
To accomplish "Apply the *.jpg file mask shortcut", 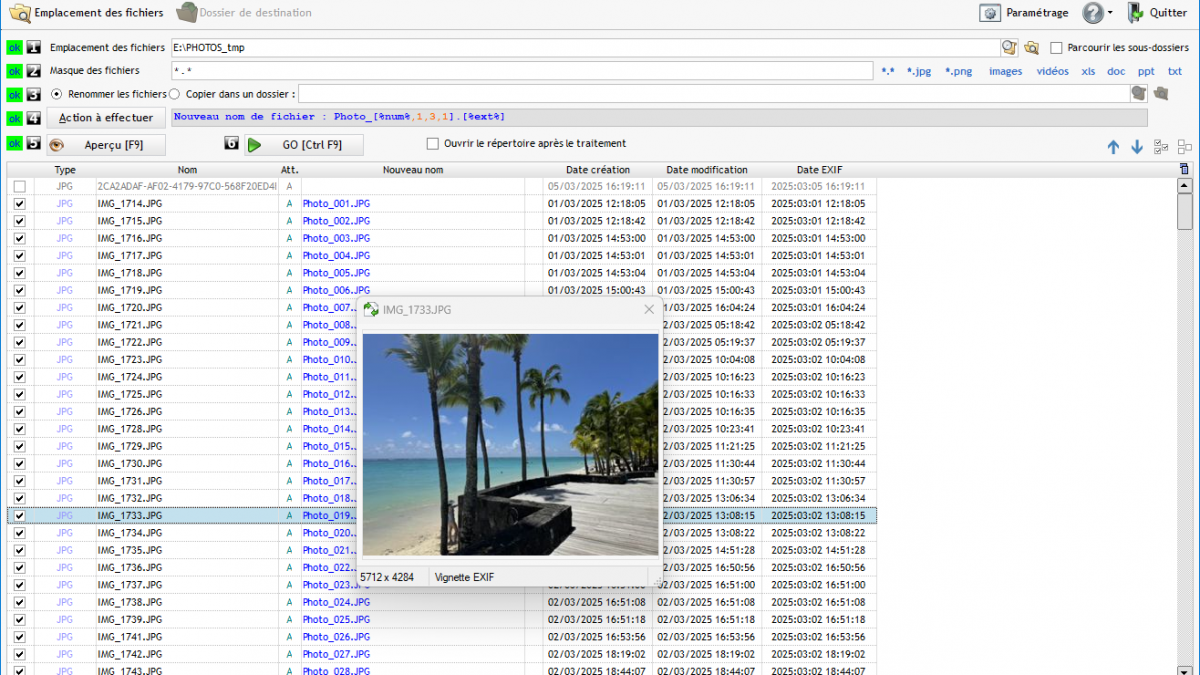I will tap(919, 71).
